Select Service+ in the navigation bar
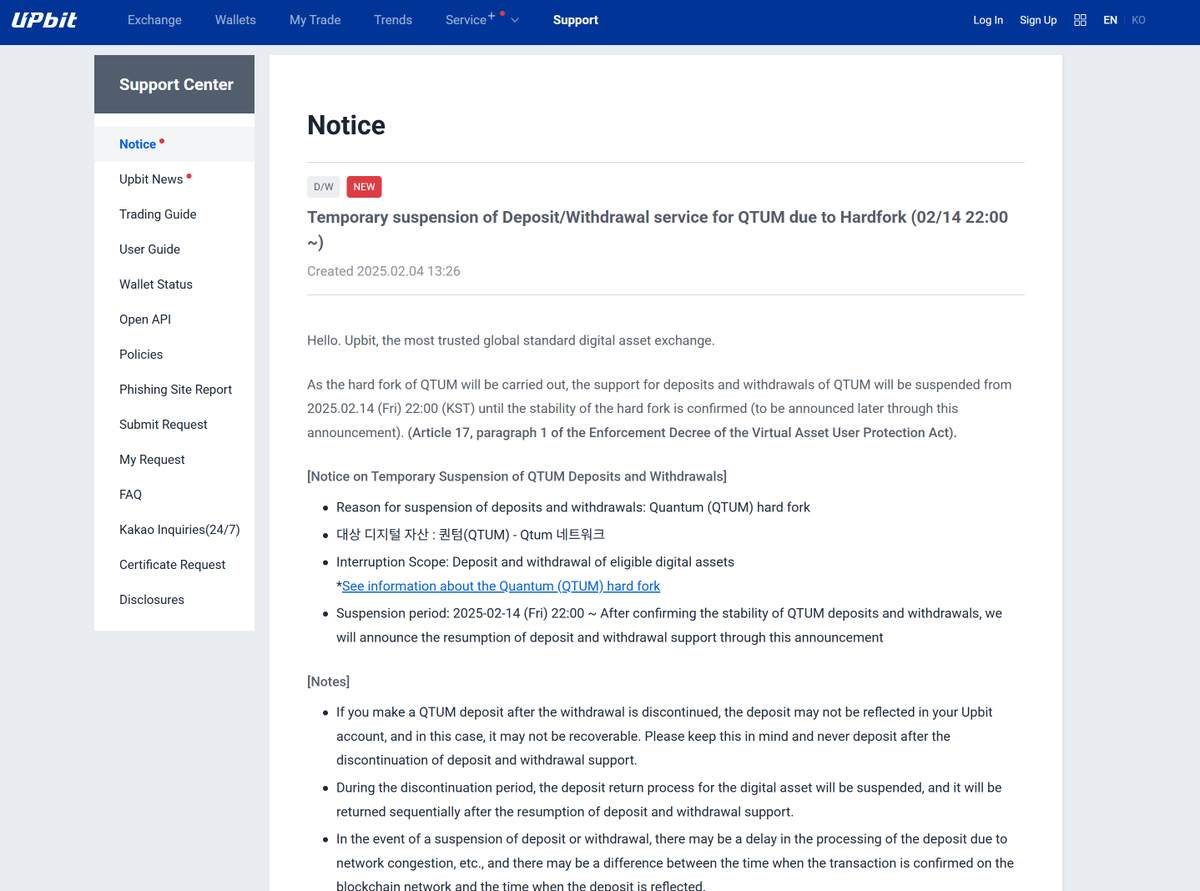1200x891 pixels. pos(470,20)
